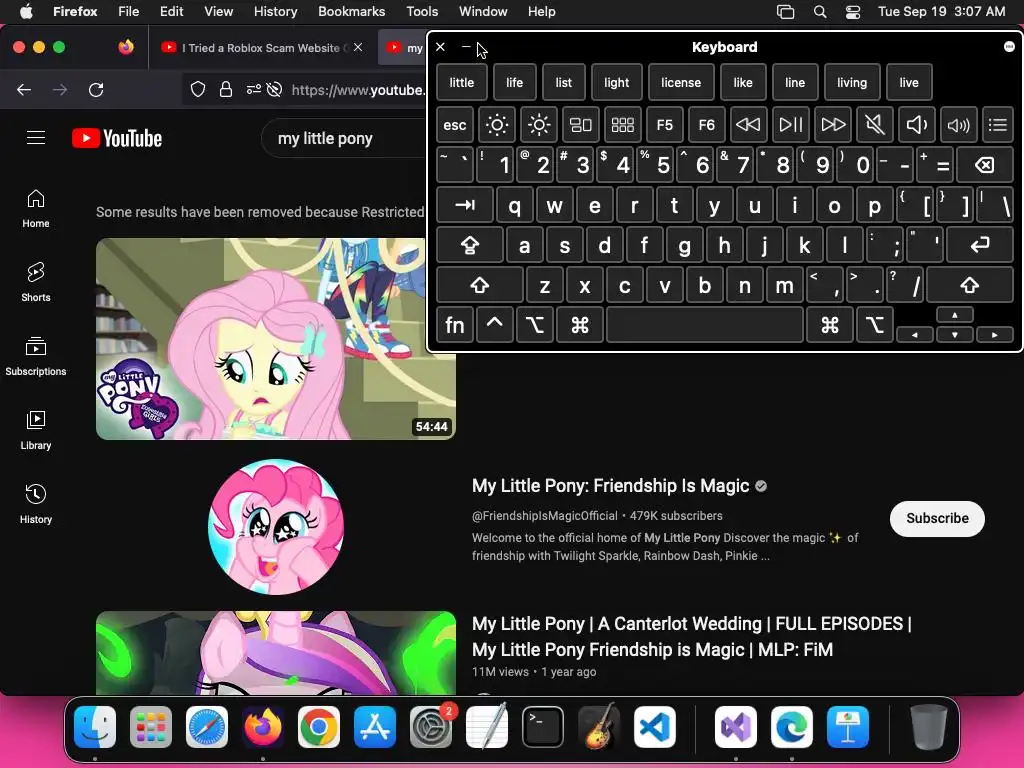The image size is (1024, 768).
Task: Open the Bookmarks menu
Action: click(351, 11)
